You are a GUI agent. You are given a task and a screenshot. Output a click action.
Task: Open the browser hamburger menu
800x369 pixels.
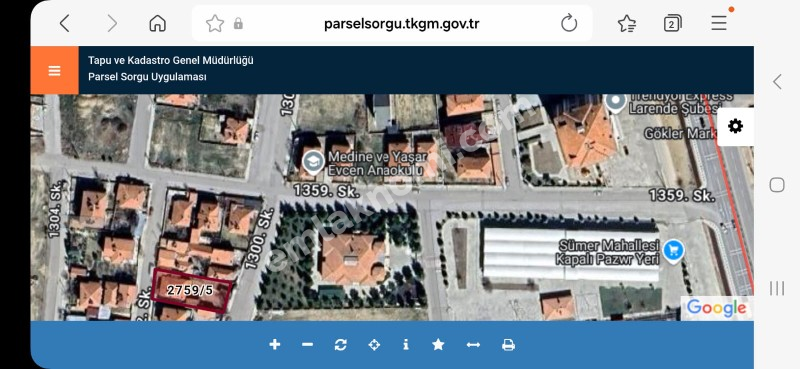(x=719, y=23)
